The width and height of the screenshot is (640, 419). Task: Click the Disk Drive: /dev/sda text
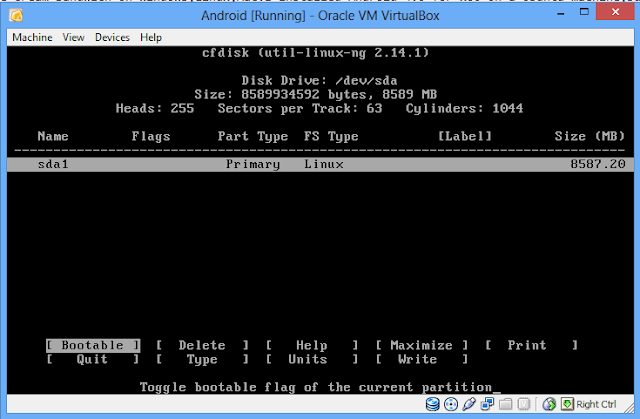320,81
